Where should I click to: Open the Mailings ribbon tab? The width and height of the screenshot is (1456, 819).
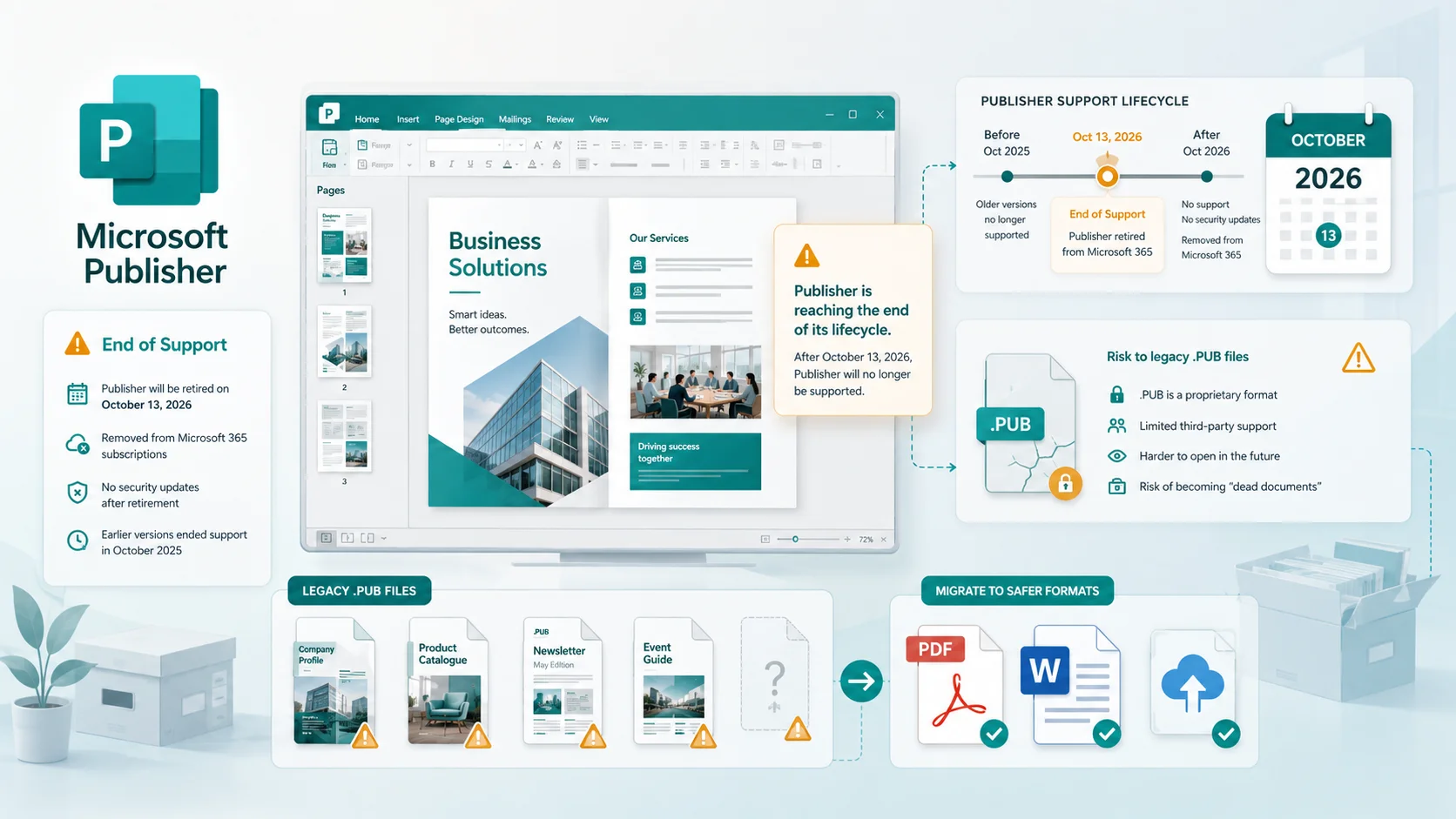pyautogui.click(x=515, y=119)
